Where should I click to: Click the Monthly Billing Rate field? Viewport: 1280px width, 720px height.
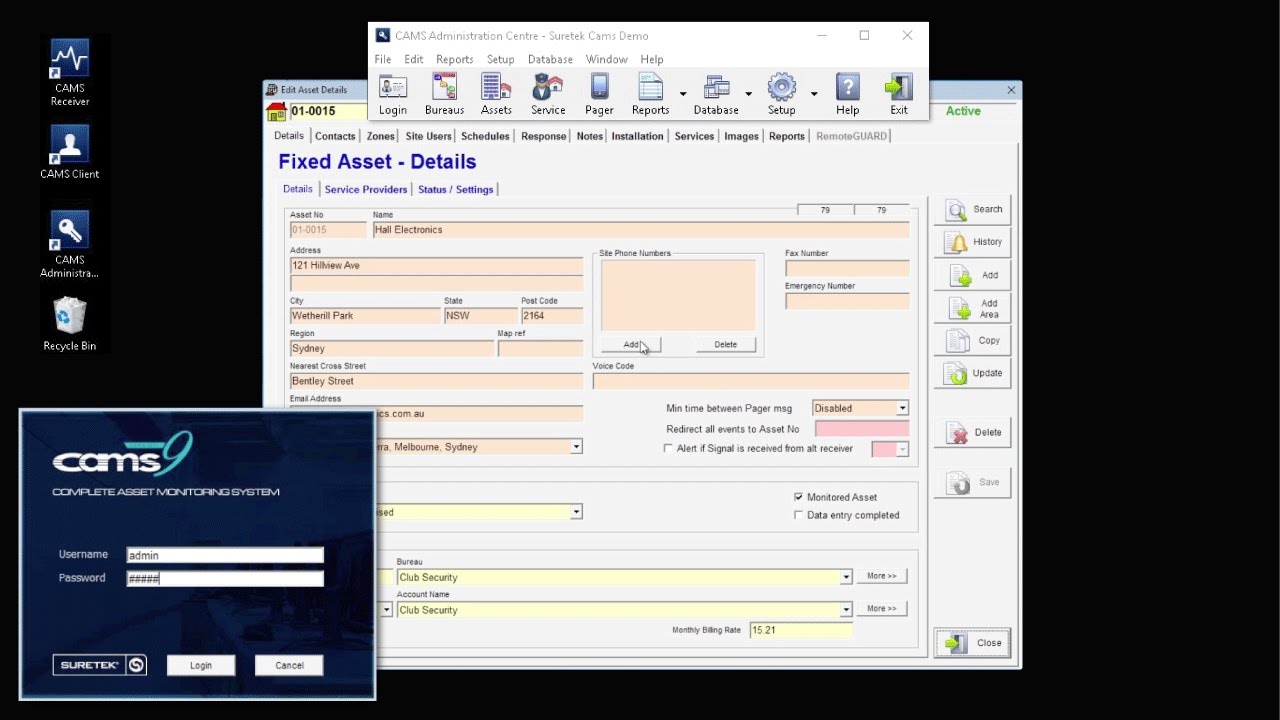click(801, 630)
